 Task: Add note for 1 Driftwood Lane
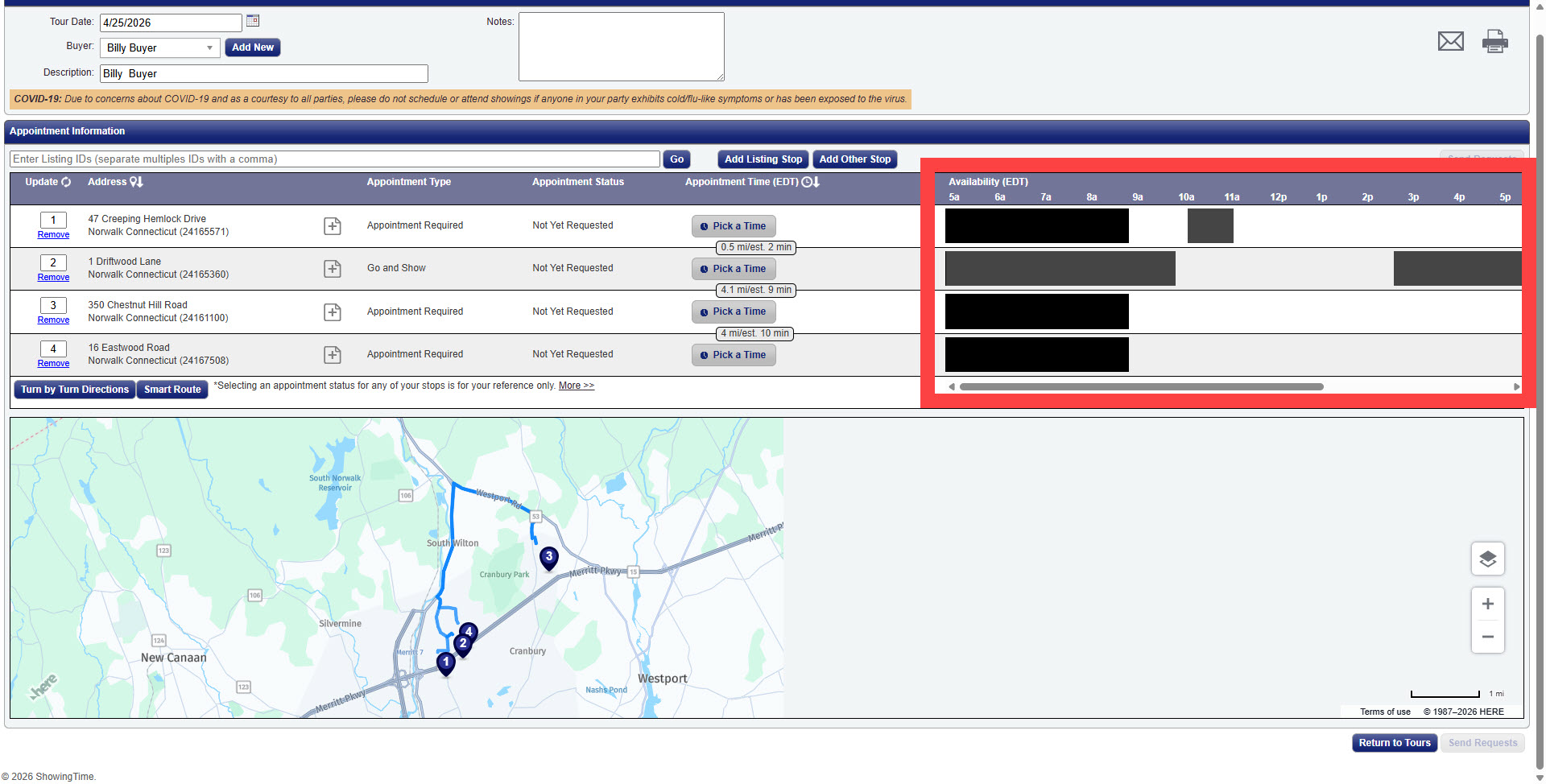(x=333, y=269)
